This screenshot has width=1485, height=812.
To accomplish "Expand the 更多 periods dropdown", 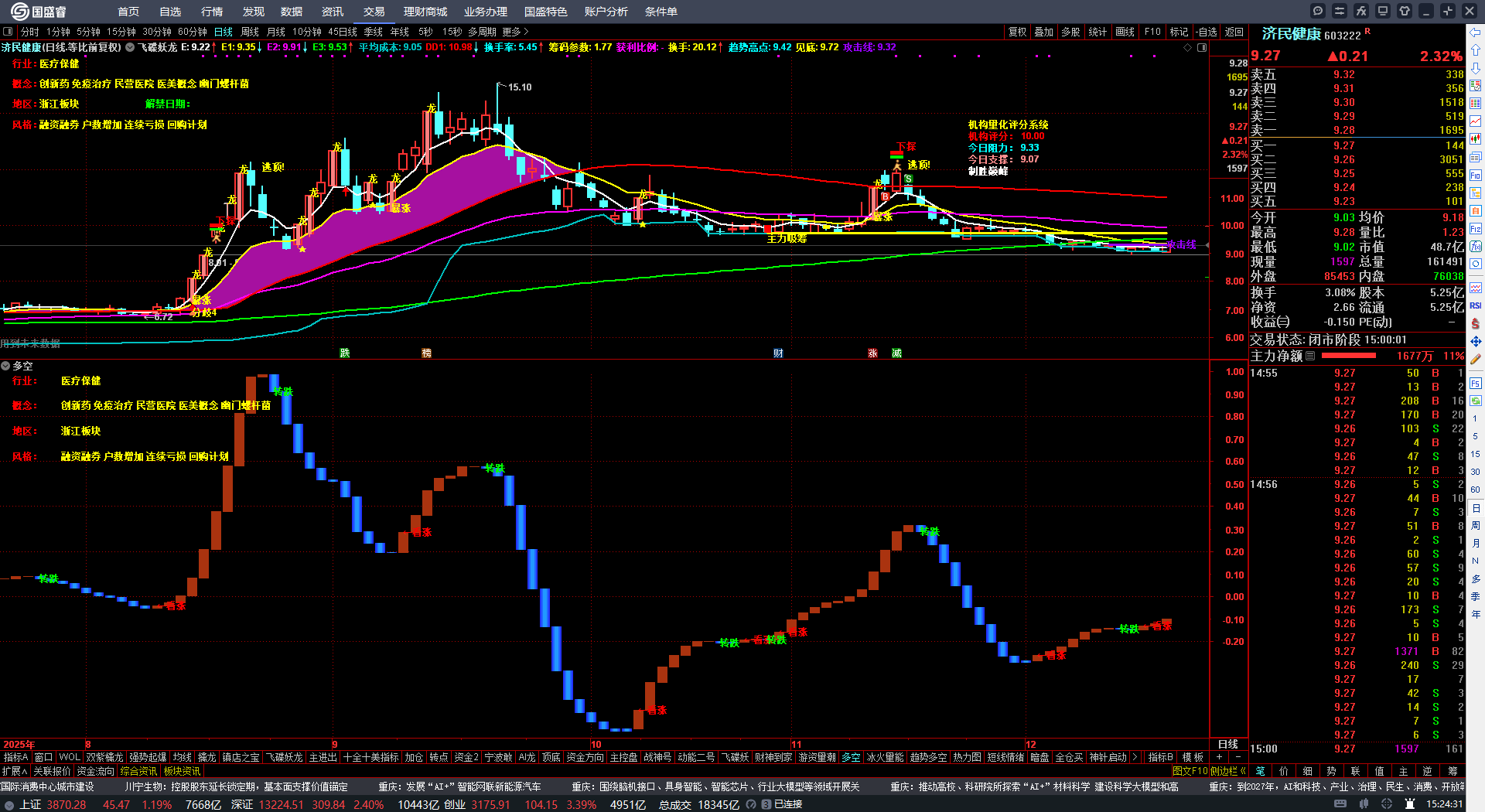I will click(516, 32).
